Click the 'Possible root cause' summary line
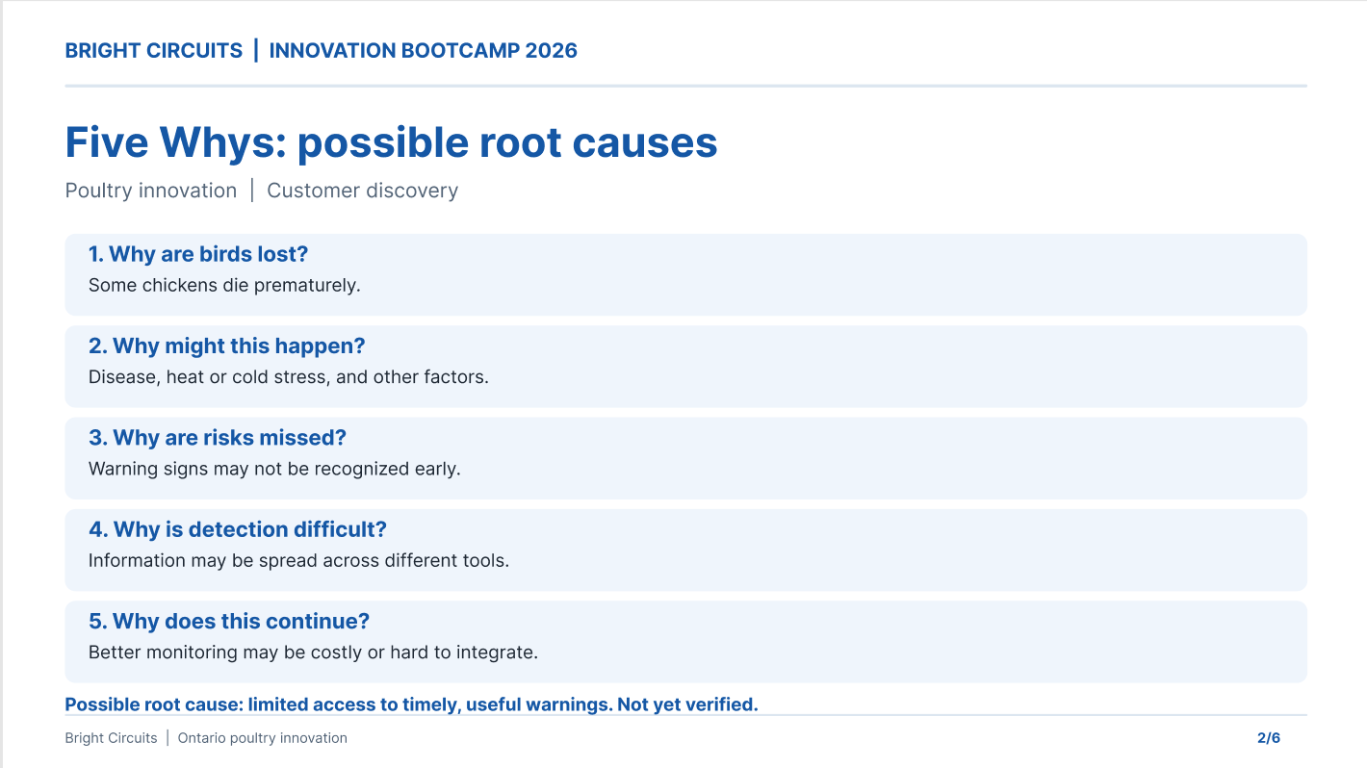This screenshot has width=1367, height=768. 411,704
